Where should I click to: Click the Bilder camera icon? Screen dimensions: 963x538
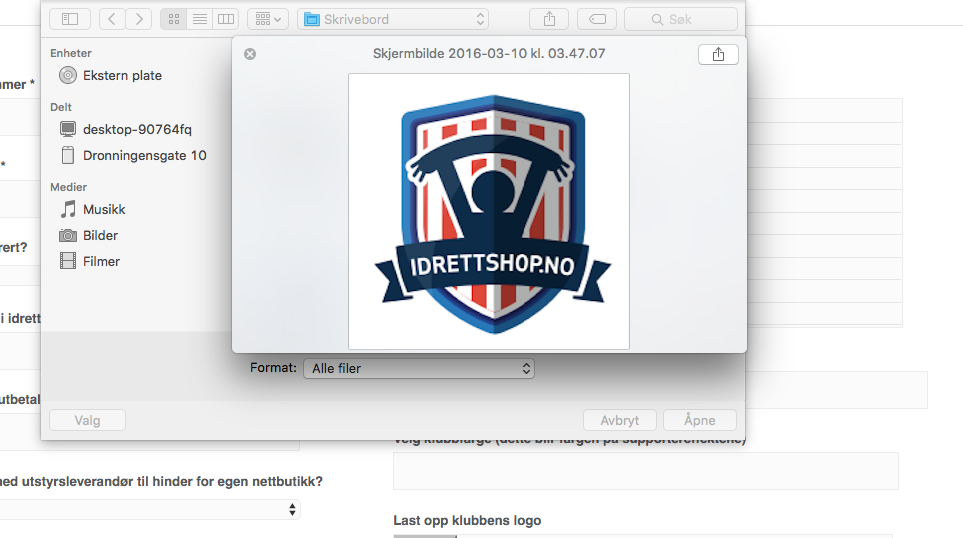[68, 235]
